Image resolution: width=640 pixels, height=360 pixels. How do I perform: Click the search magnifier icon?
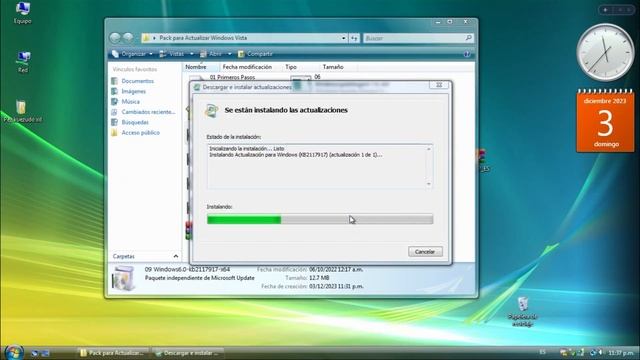coord(469,38)
